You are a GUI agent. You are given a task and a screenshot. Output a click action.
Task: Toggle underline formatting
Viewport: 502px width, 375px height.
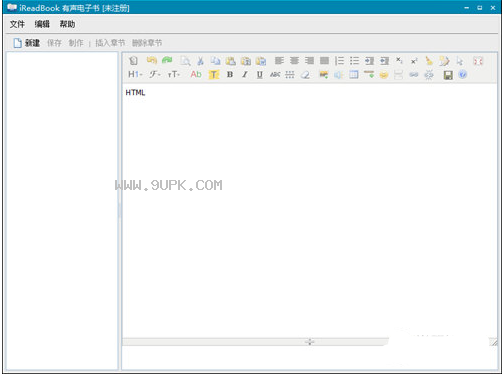point(260,75)
